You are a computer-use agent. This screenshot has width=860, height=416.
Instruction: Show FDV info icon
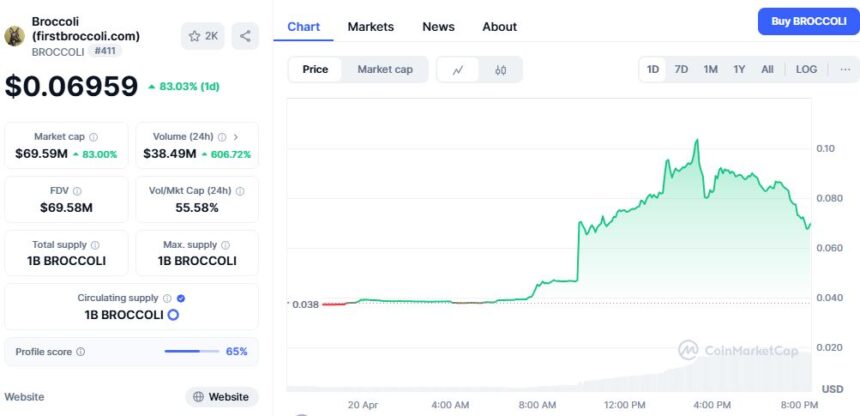(x=77, y=191)
